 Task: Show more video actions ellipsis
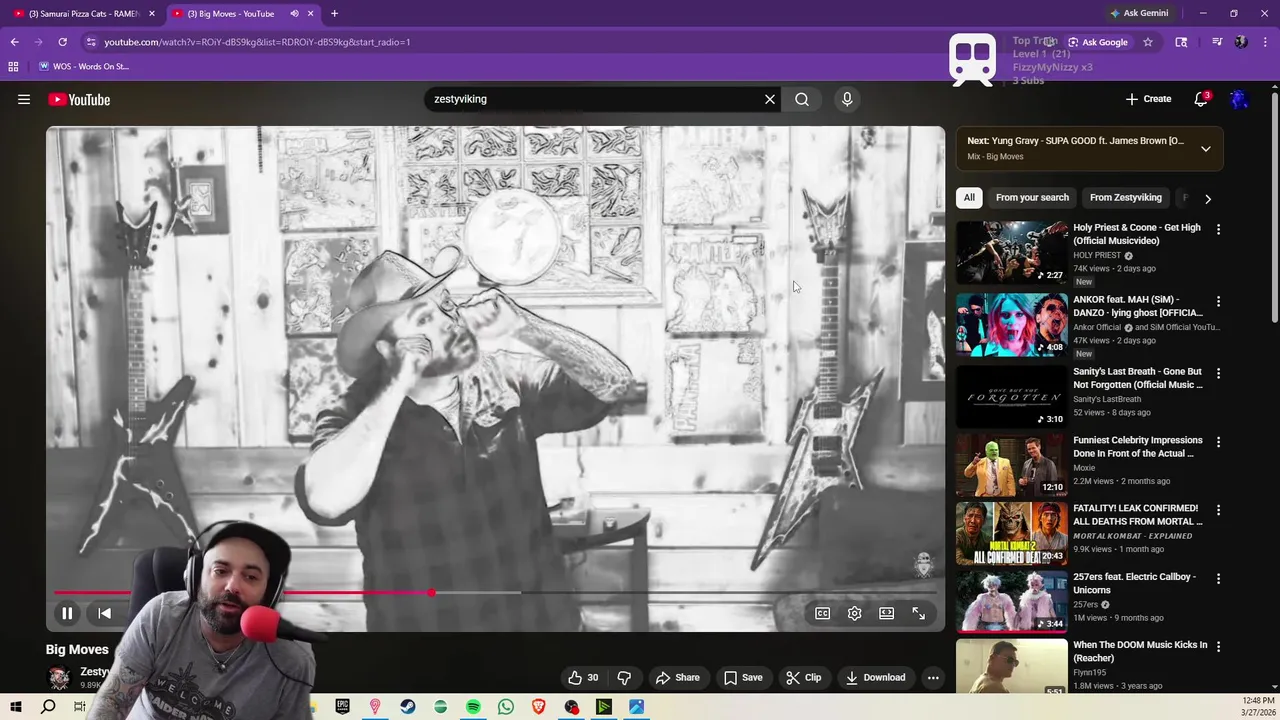pos(933,677)
